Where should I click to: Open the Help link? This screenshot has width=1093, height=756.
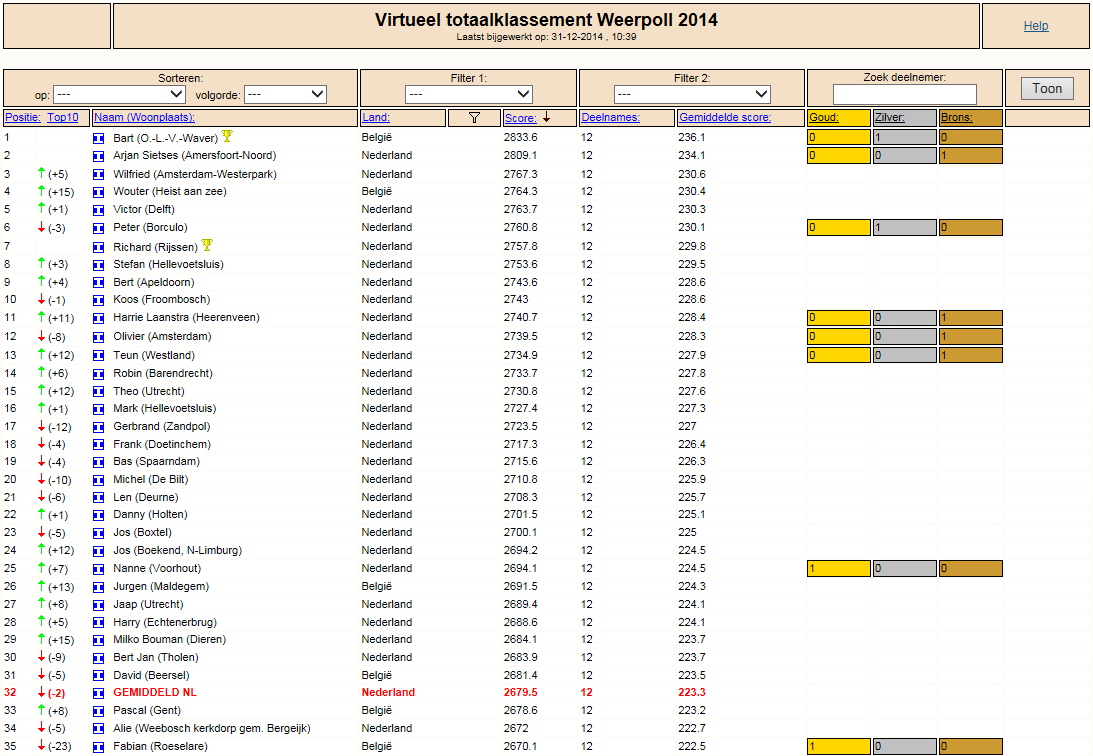click(x=1036, y=26)
